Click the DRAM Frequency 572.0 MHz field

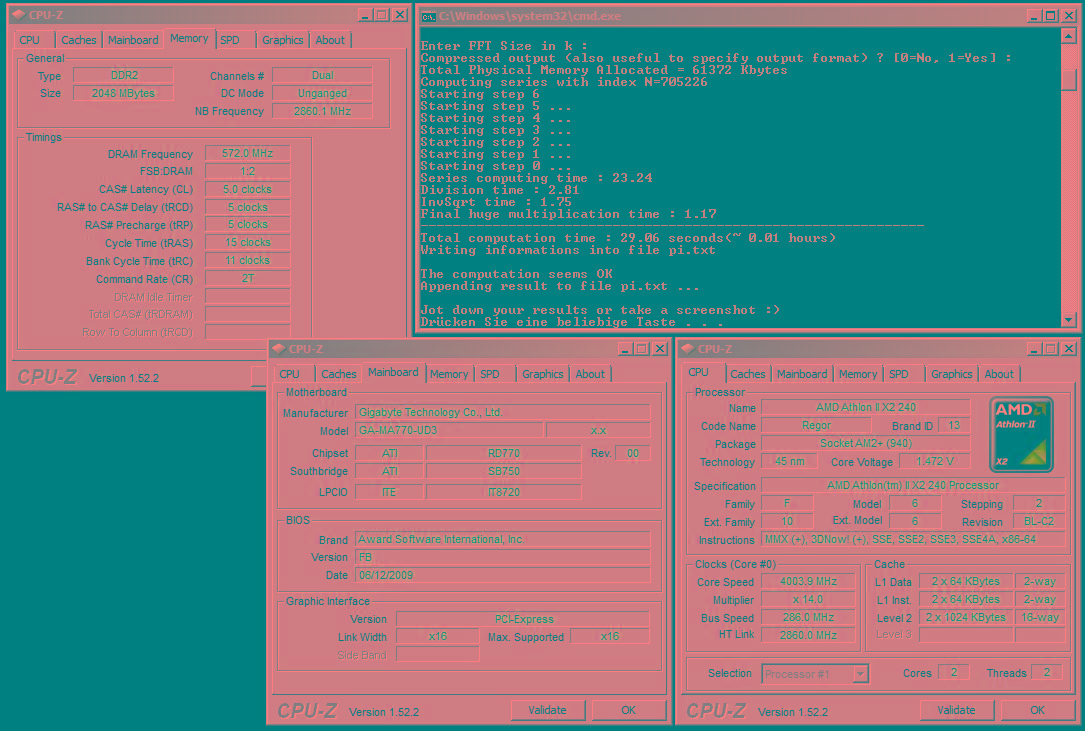(247, 154)
